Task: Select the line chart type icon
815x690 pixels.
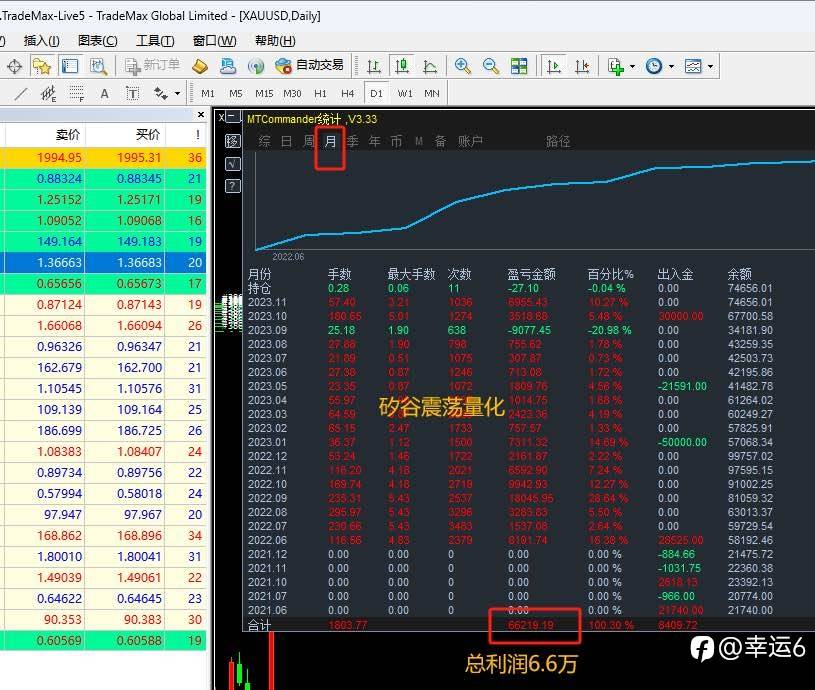Action: pos(430,66)
